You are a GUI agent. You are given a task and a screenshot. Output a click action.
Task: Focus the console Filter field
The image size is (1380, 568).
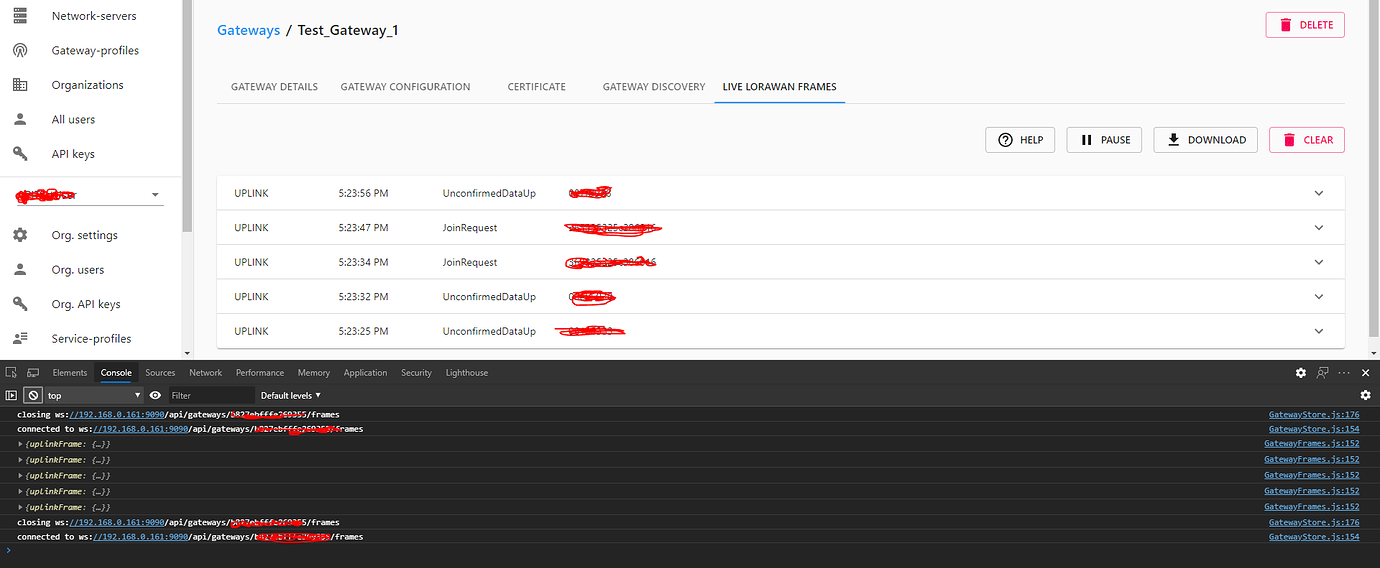coord(211,395)
